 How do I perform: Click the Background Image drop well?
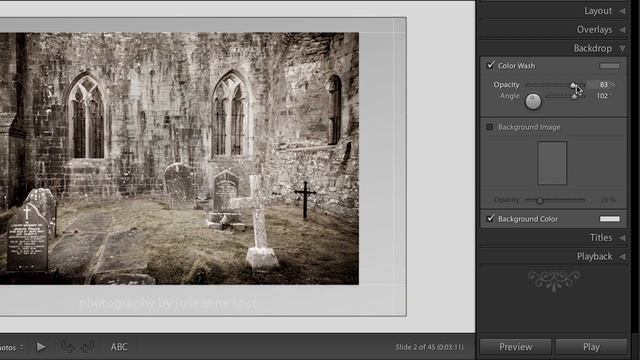(552, 163)
